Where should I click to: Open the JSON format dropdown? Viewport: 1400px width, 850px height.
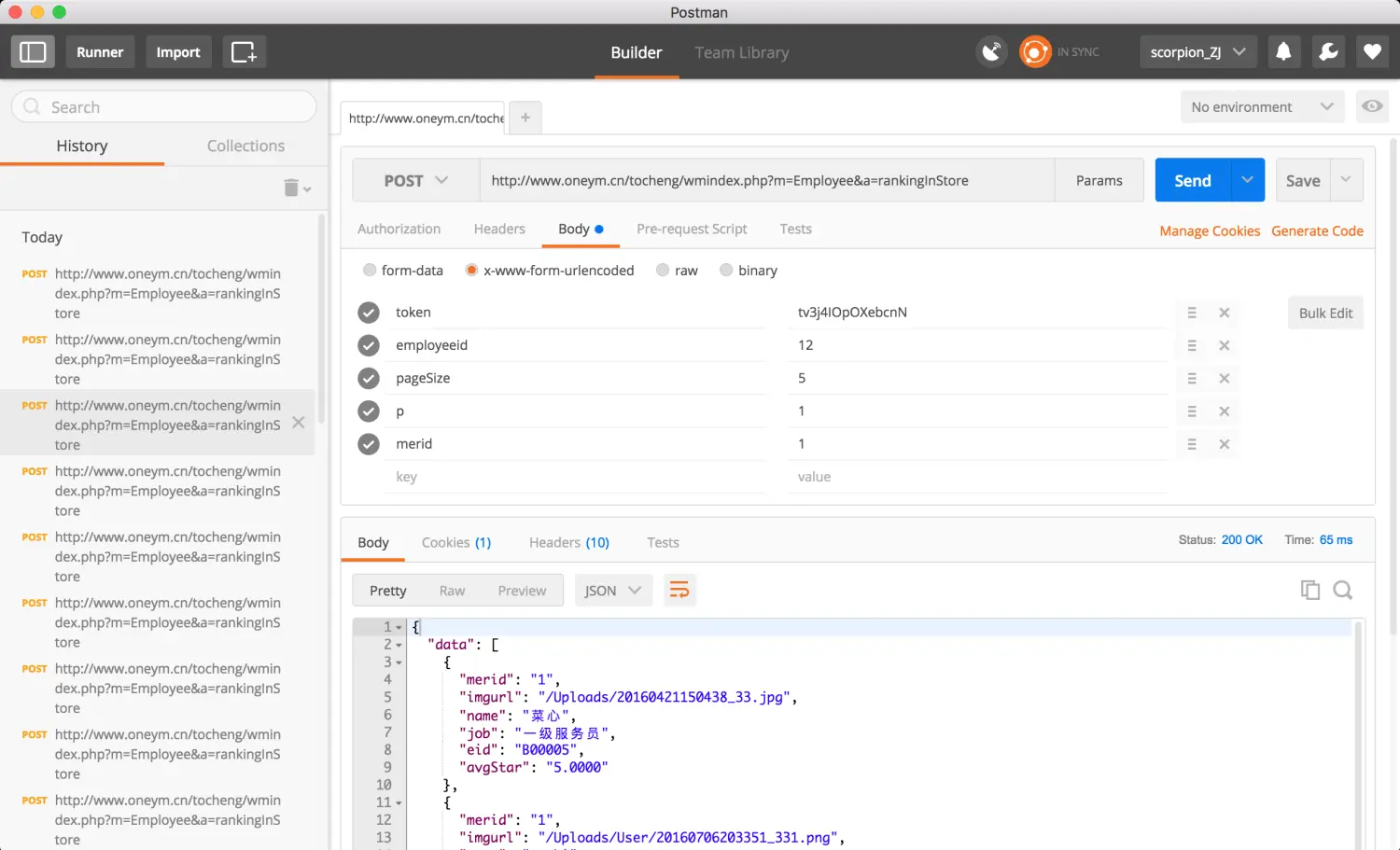click(x=613, y=590)
